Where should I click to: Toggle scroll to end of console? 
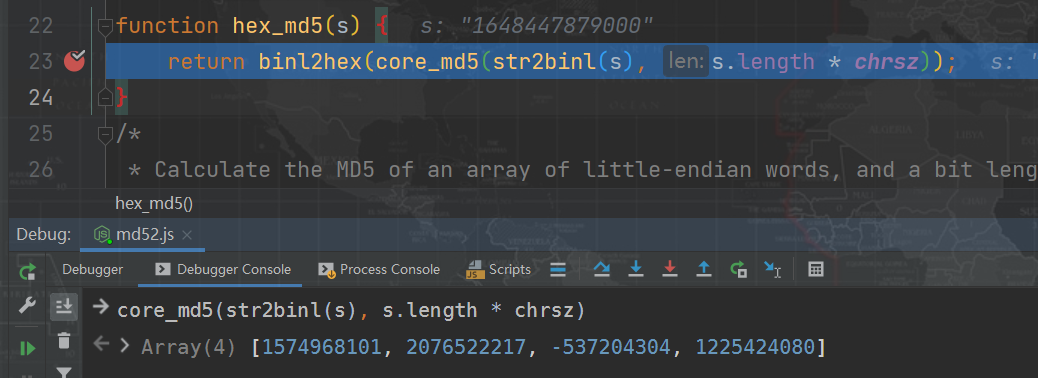(x=64, y=306)
